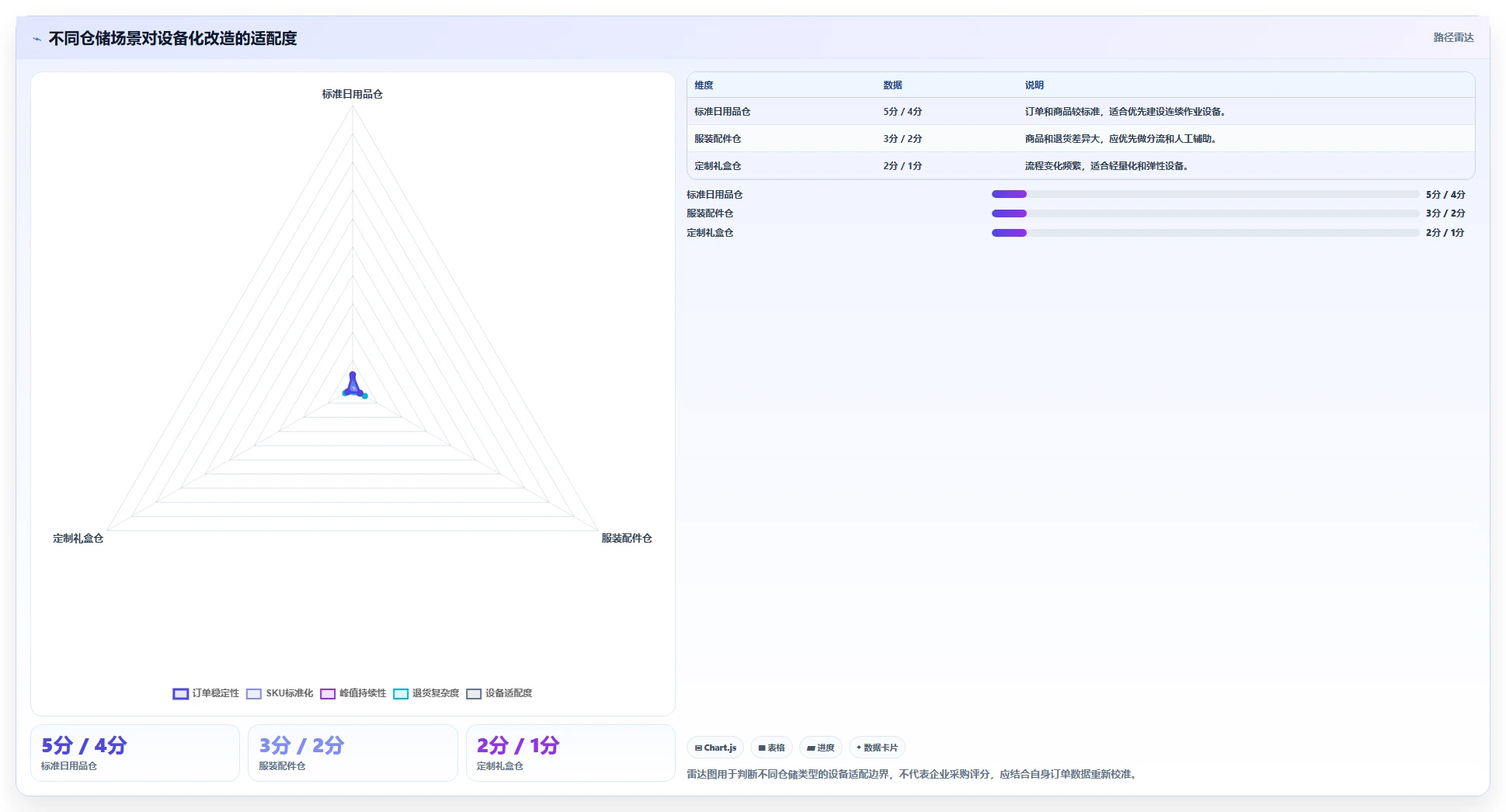Screen dimensions: 1506x812
Task: Click the 路径雷达 label in header
Action: coord(1453,37)
